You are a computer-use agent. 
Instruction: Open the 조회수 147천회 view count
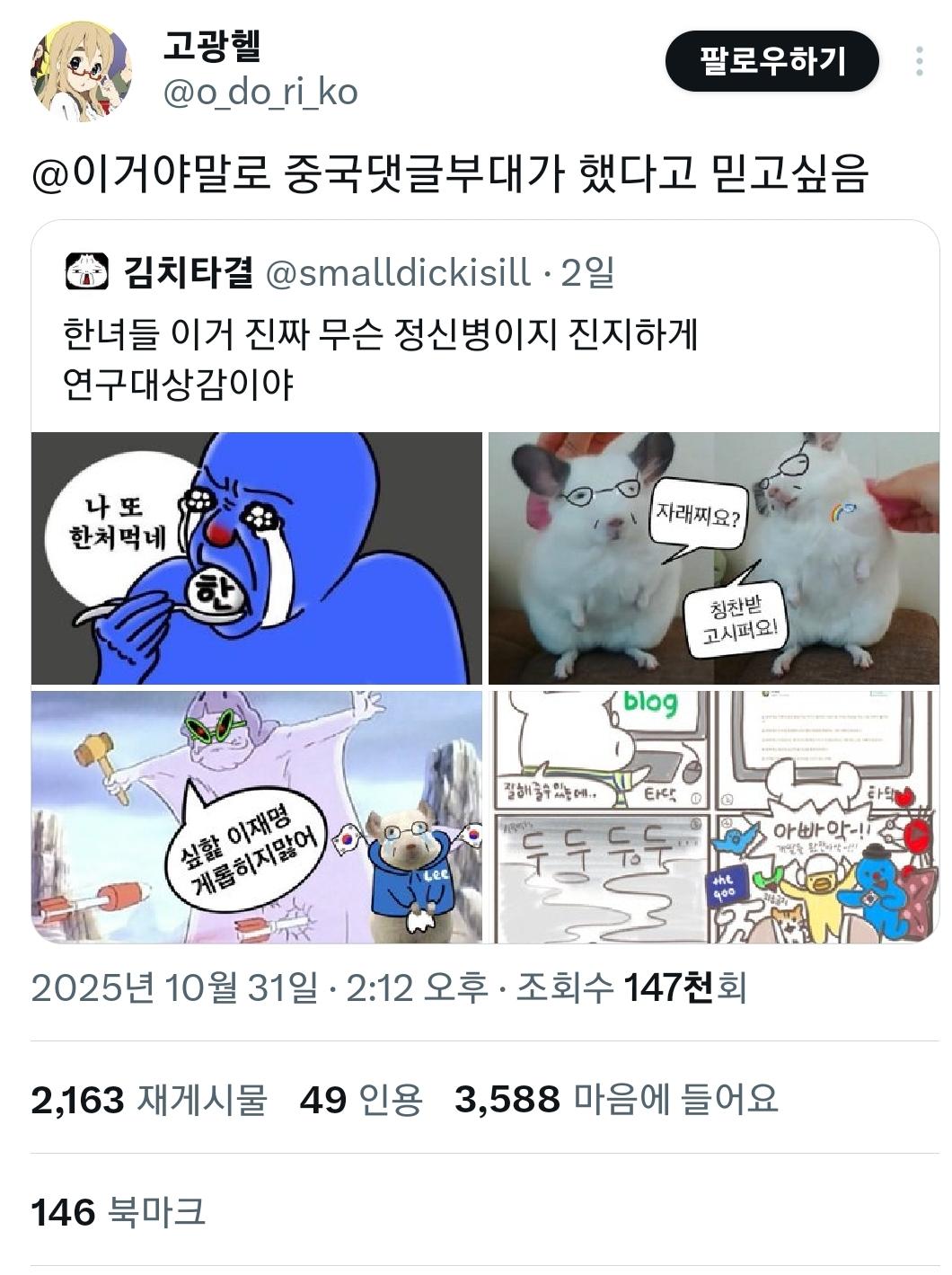pyautogui.click(x=621, y=988)
